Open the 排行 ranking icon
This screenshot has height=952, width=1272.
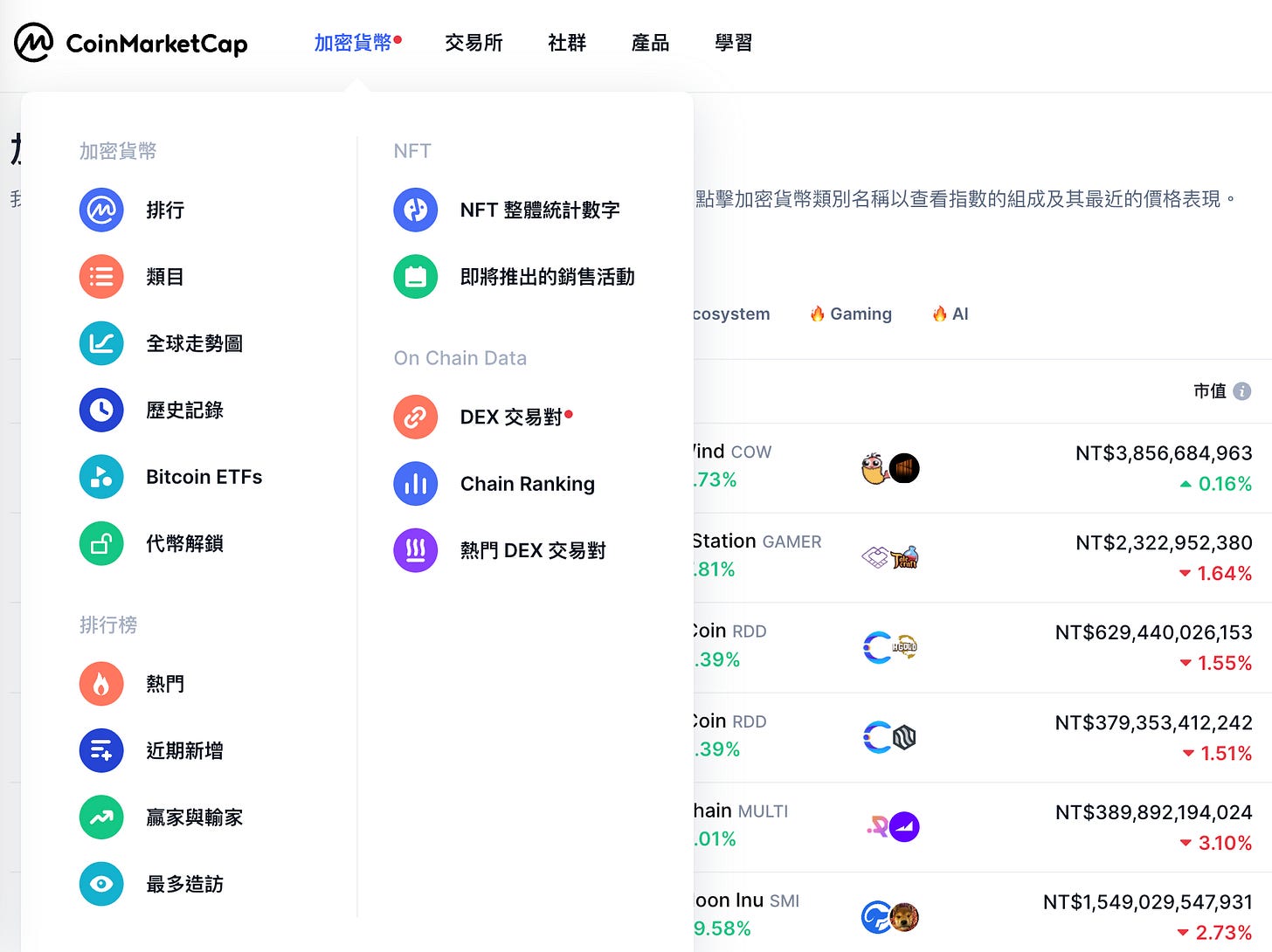coord(101,210)
